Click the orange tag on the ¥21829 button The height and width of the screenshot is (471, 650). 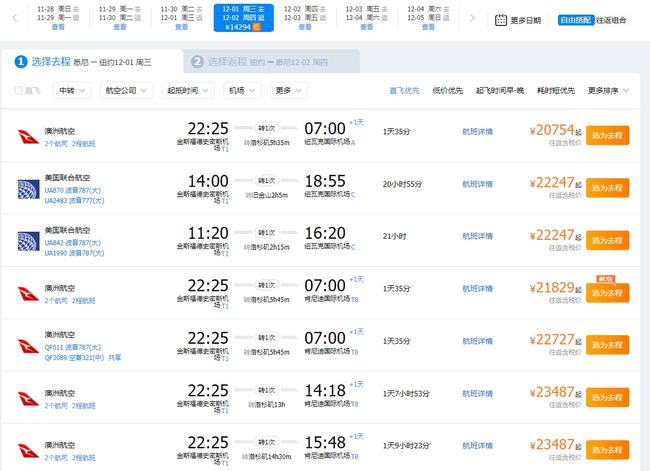pyautogui.click(x=606, y=279)
